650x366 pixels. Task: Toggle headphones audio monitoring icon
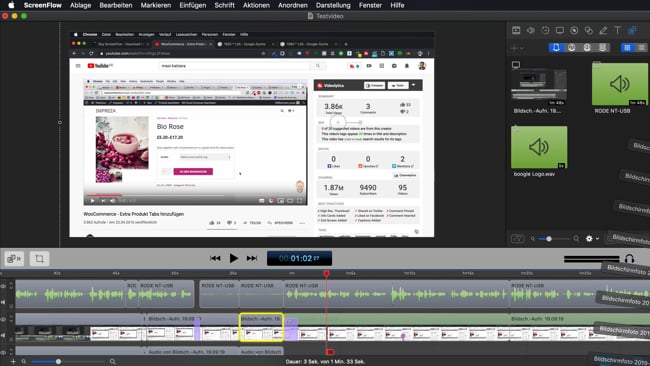click(x=629, y=259)
